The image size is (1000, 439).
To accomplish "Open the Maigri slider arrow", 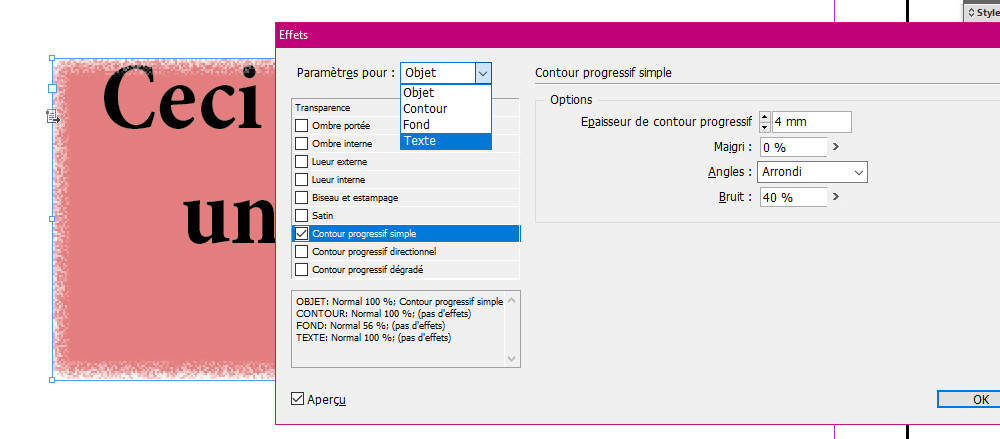I will coord(836,147).
